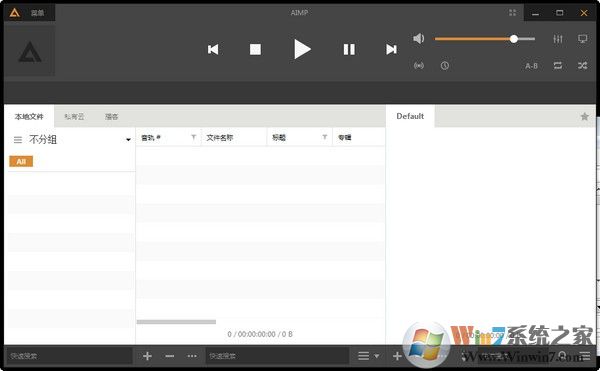Open filter on the title column

coord(324,137)
